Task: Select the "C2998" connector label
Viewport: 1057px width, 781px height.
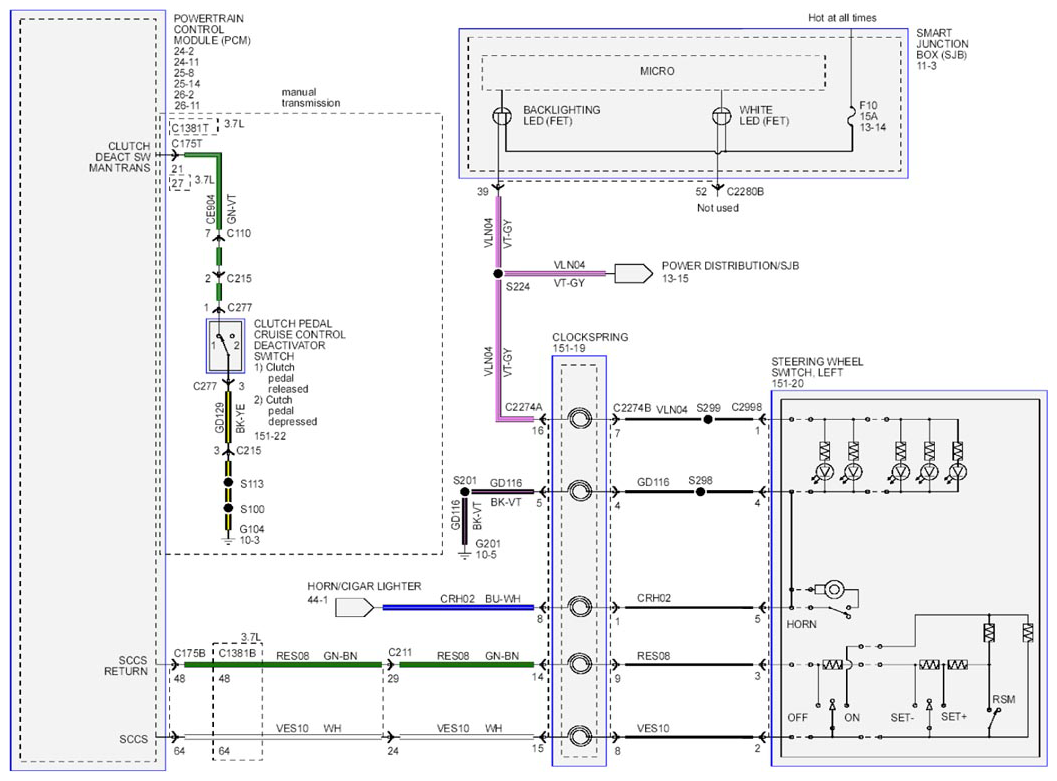Action: 746,407
